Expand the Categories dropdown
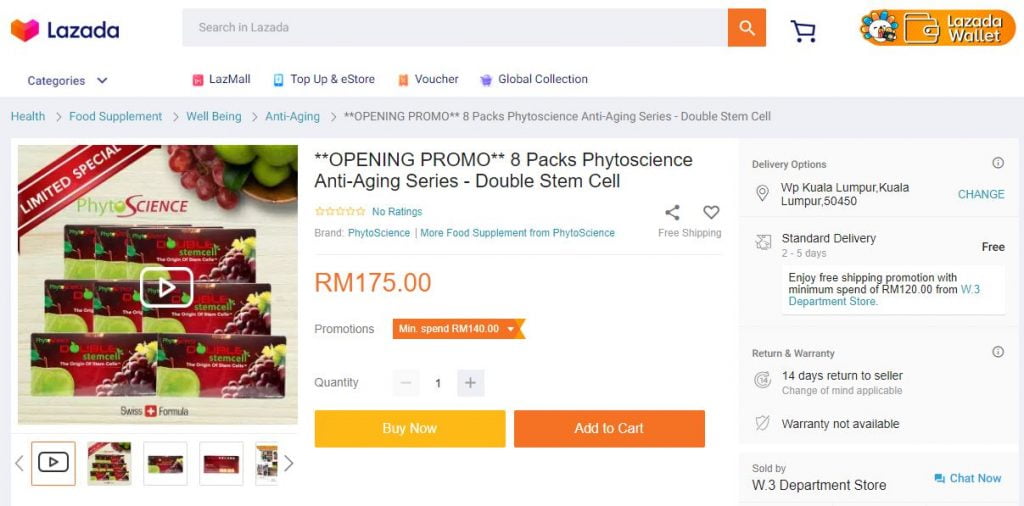 [67, 80]
